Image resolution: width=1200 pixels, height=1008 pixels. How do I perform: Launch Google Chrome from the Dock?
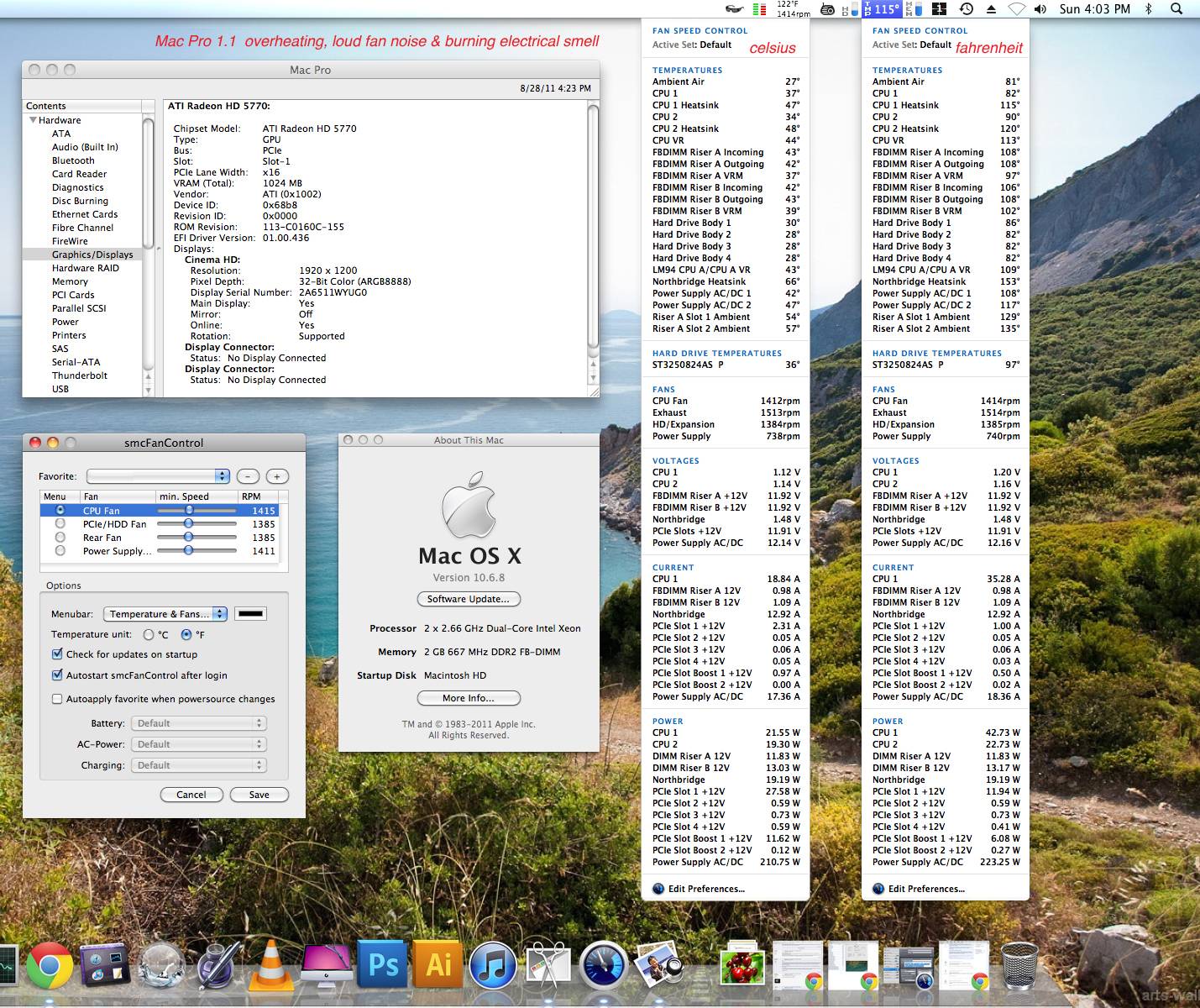click(x=49, y=965)
